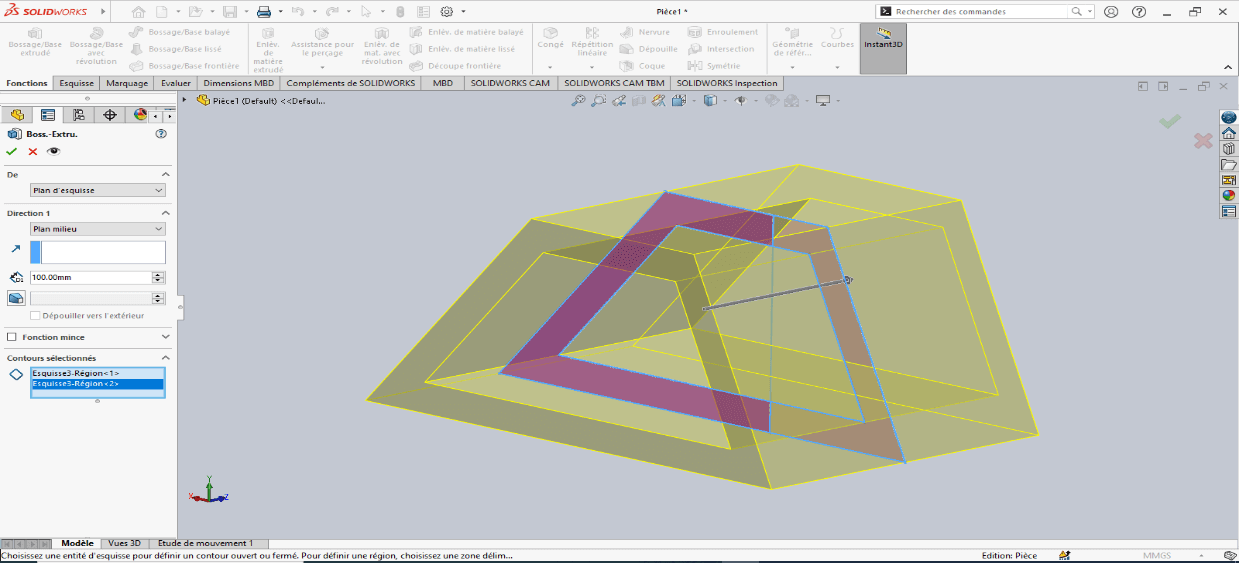Toggle the detailed preview eye icon
This screenshot has height=563, width=1239.
54,151
